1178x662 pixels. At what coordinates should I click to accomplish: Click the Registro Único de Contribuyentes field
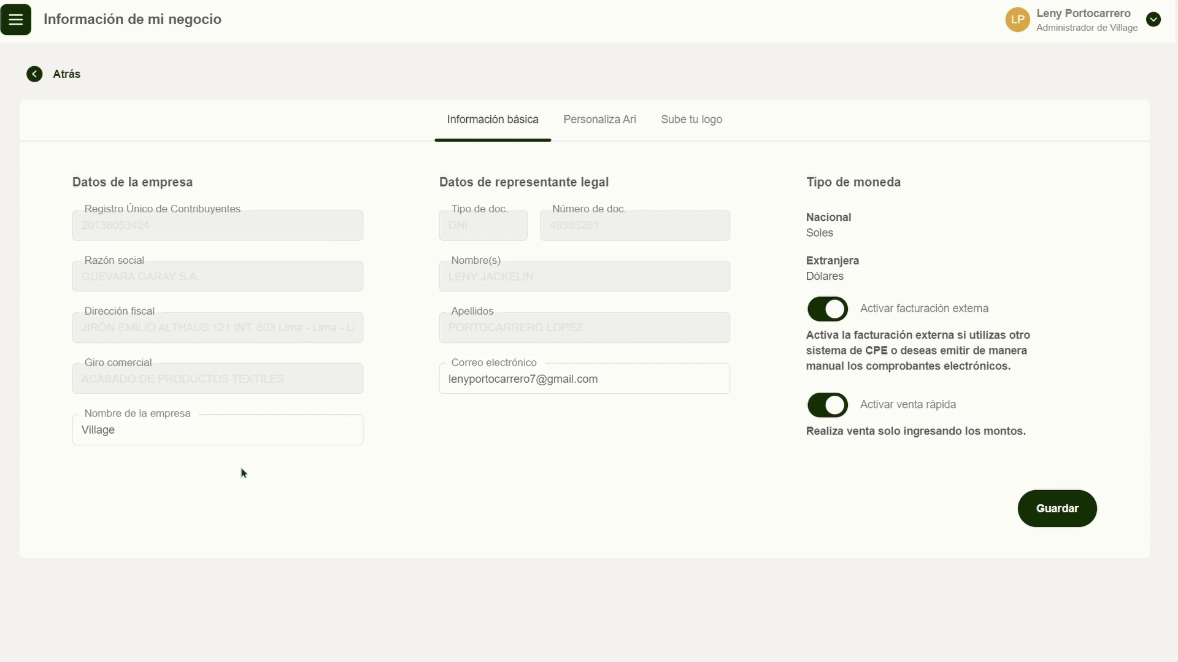pyautogui.click(x=218, y=225)
